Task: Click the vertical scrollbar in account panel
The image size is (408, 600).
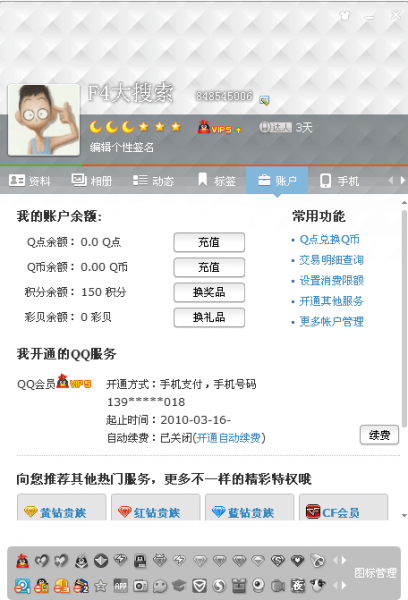Action: point(404,318)
